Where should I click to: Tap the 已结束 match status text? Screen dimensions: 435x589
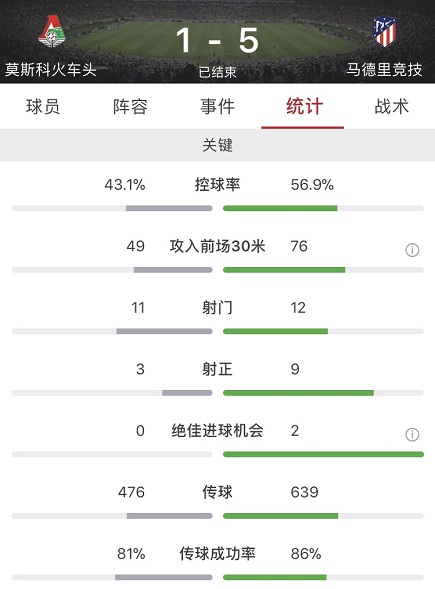218,72
